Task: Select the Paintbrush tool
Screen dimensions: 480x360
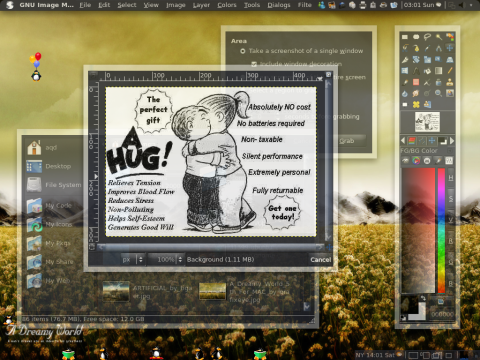Action: [405, 82]
